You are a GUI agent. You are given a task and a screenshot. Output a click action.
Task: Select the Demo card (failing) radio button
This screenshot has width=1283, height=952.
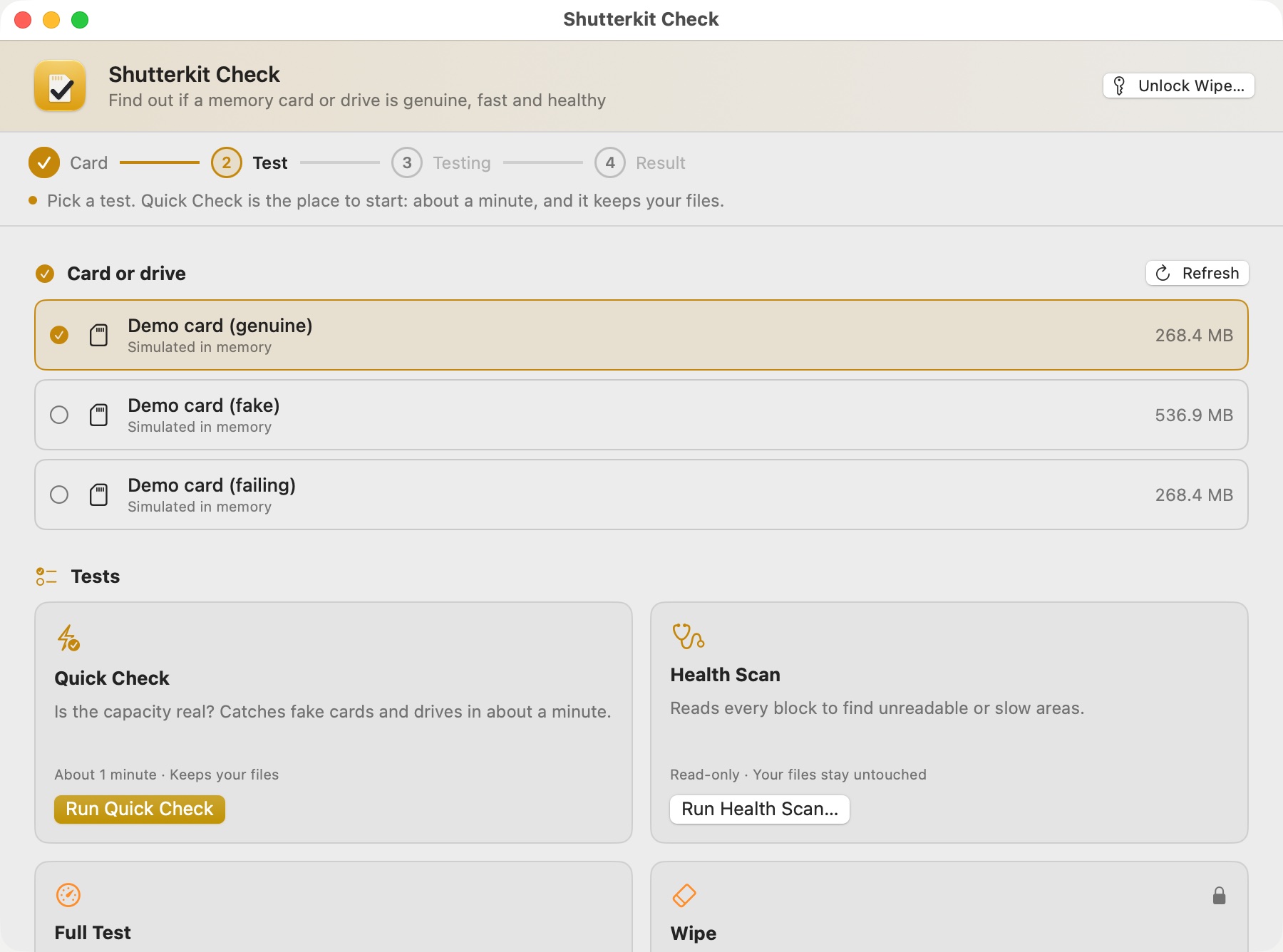59,495
